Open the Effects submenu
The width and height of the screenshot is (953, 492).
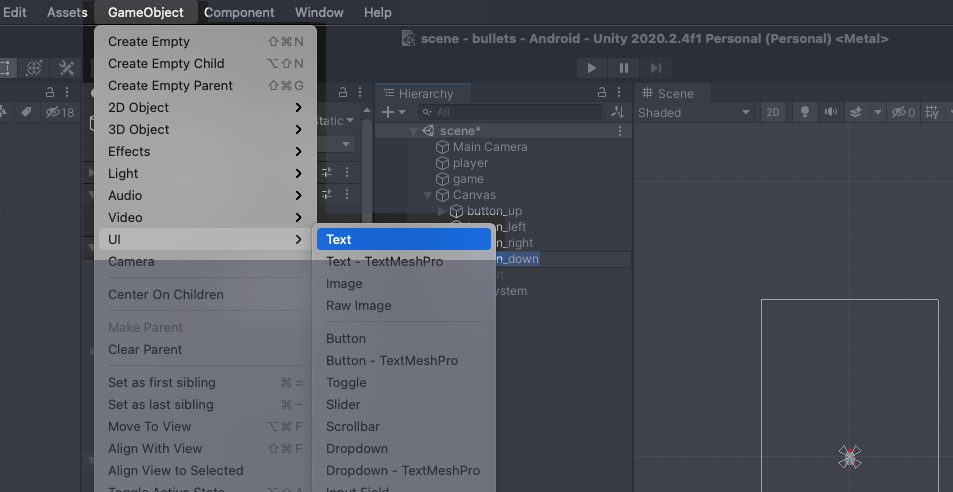[x=205, y=151]
